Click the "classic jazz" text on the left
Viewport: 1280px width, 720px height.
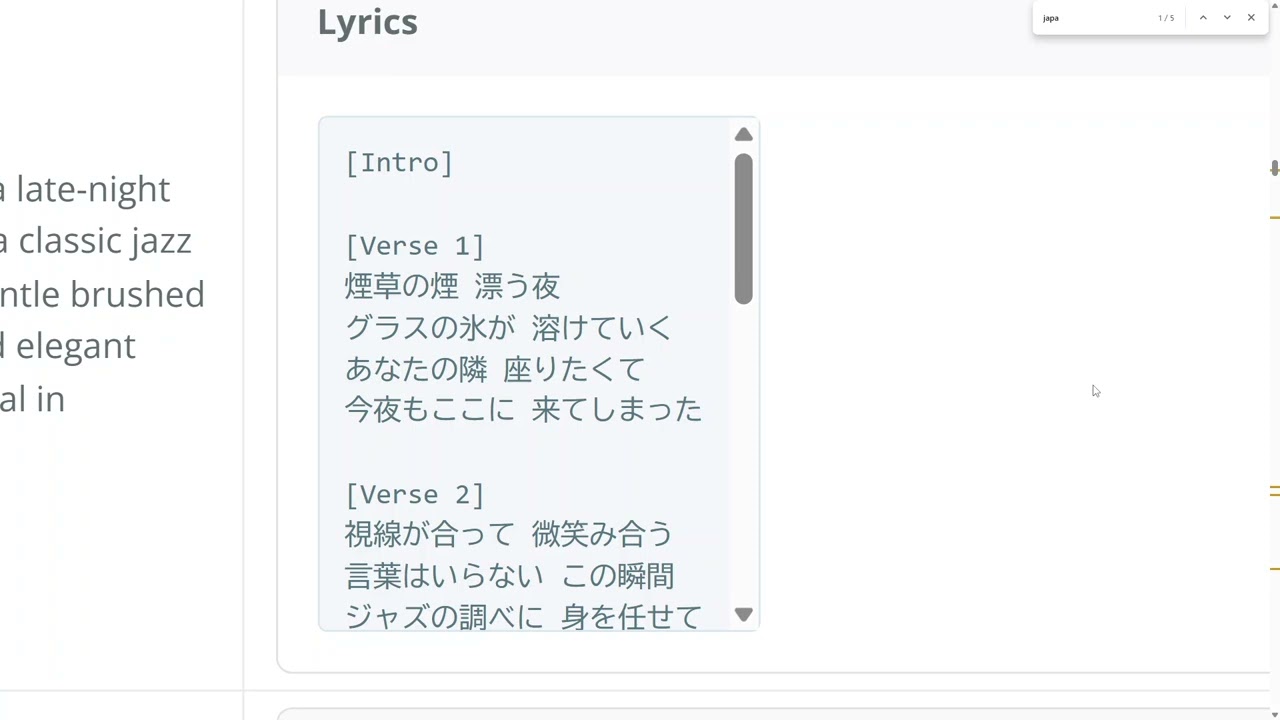pos(104,241)
